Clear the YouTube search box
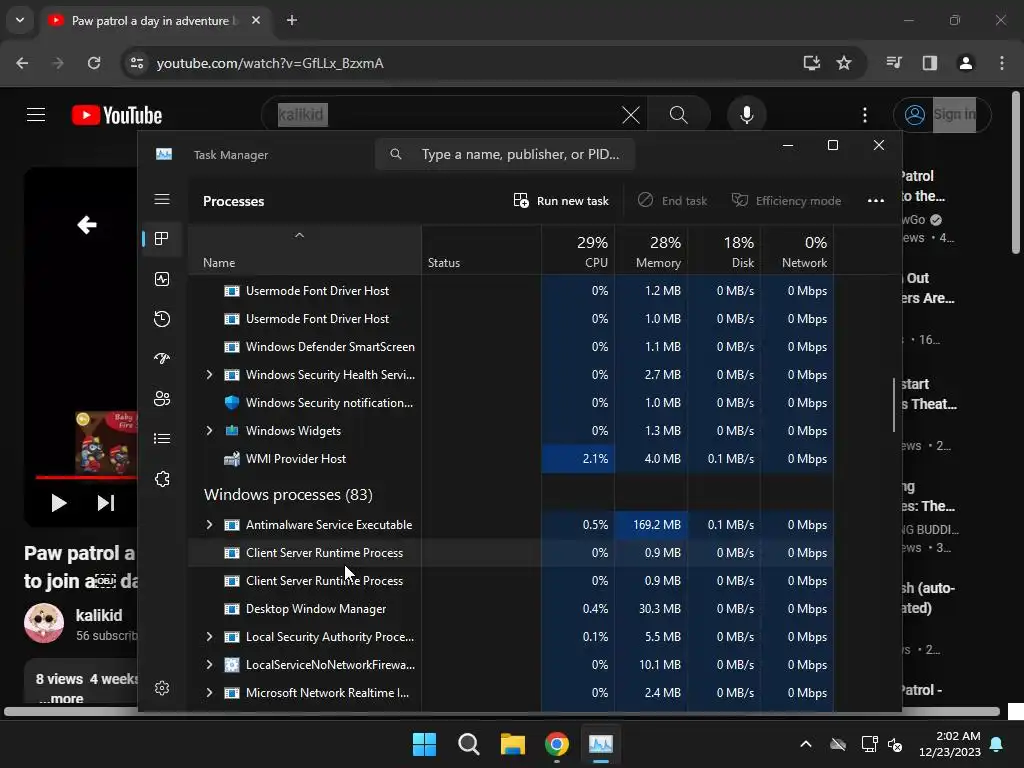Image resolution: width=1024 pixels, height=768 pixels. pos(631,116)
